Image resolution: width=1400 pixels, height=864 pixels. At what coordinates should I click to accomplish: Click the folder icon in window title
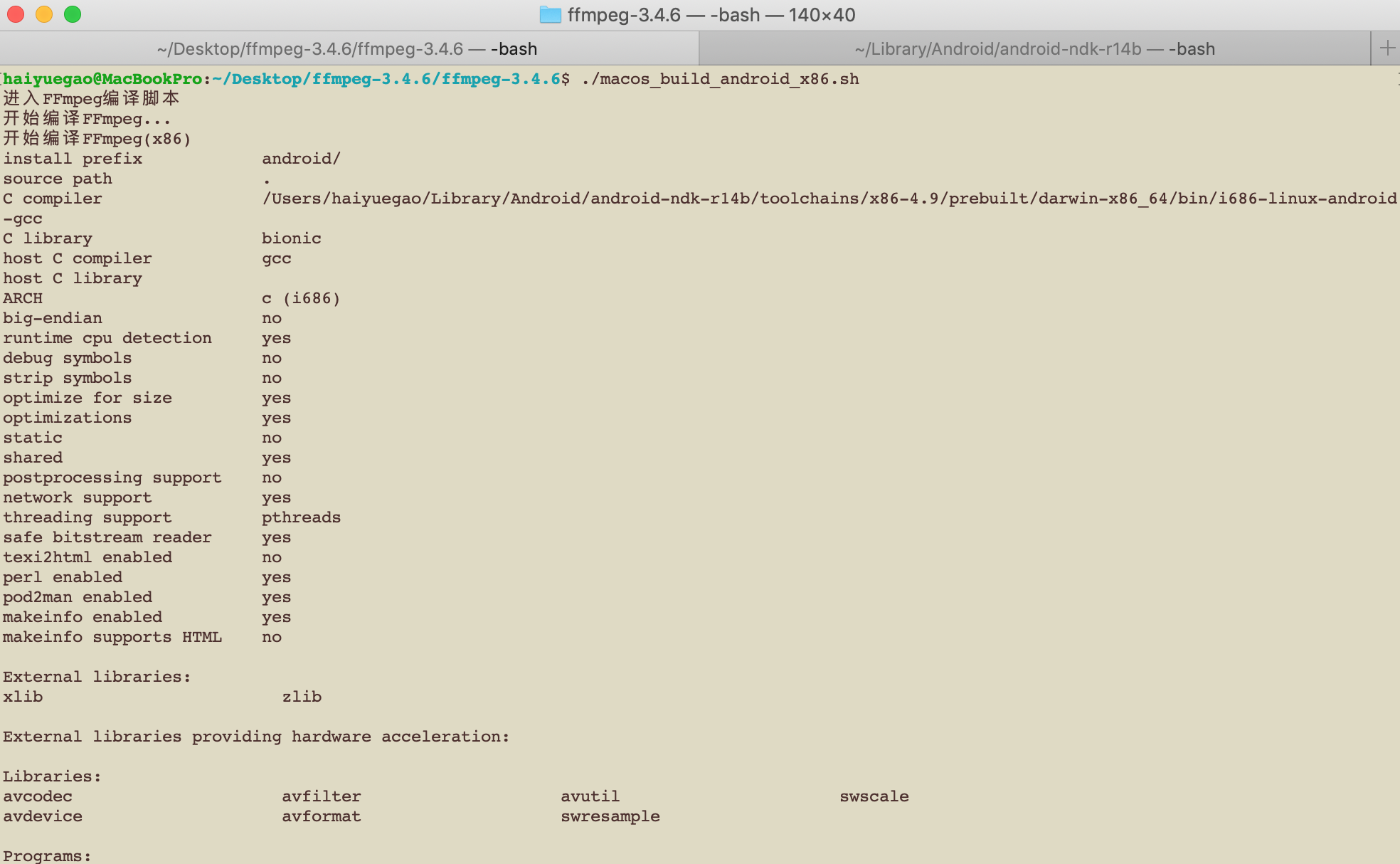tap(551, 15)
